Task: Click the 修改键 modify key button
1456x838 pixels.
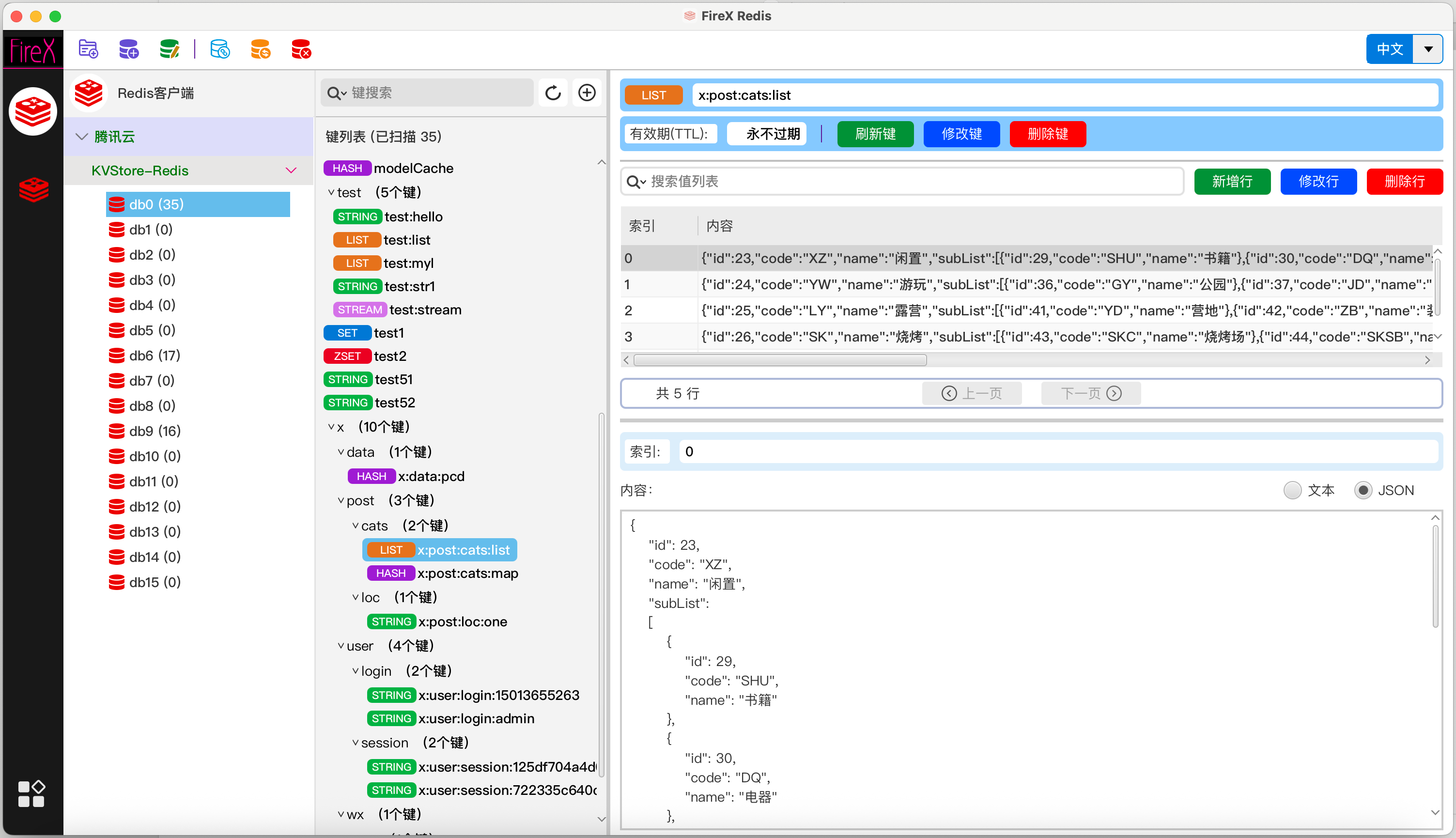Action: click(x=961, y=134)
